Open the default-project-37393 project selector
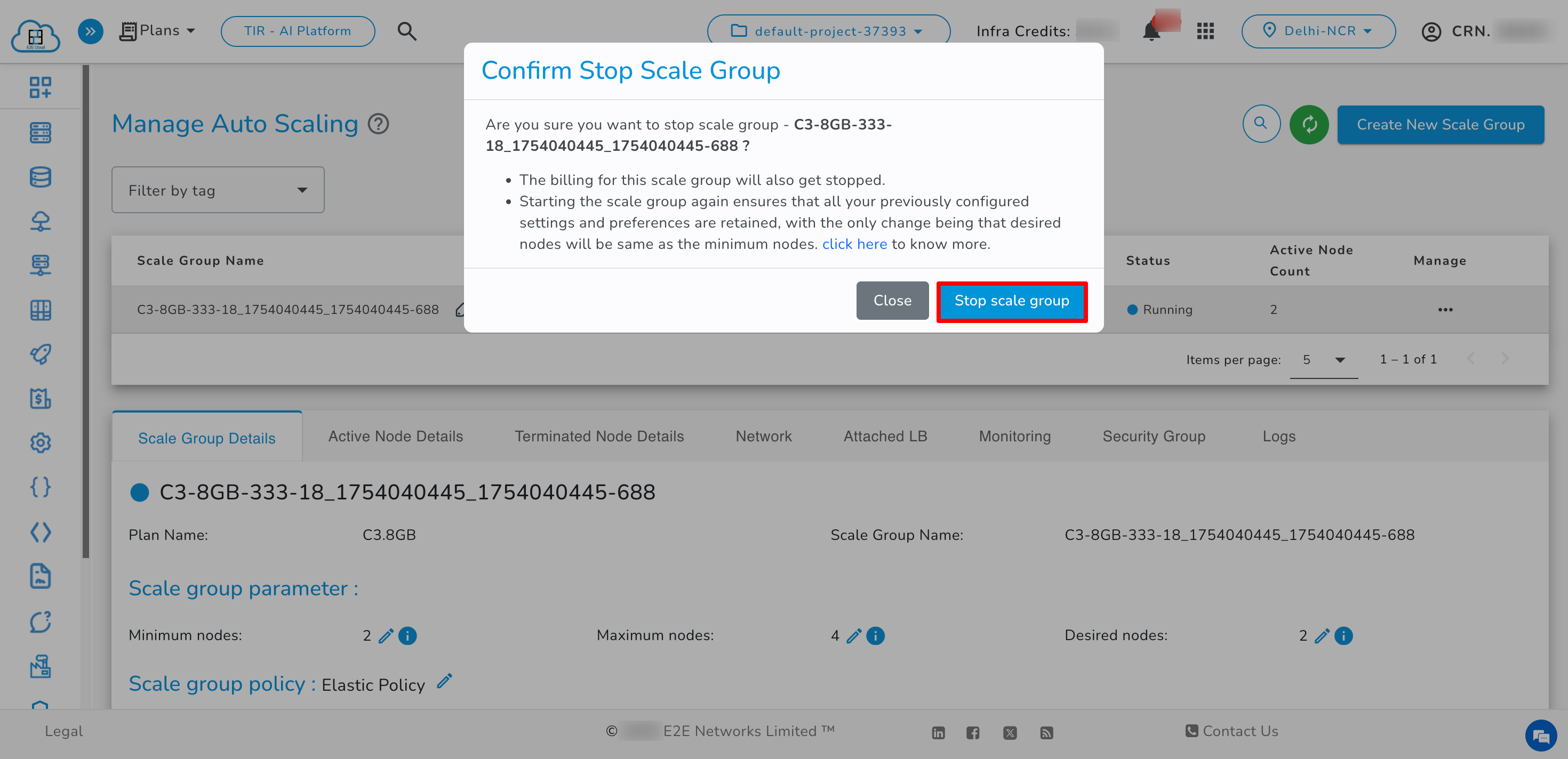The width and height of the screenshot is (1568, 759). point(828,31)
